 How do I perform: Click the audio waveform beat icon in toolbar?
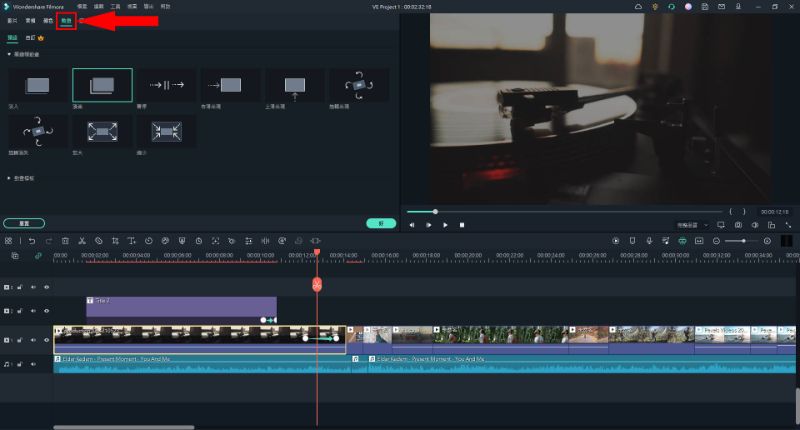(x=265, y=241)
